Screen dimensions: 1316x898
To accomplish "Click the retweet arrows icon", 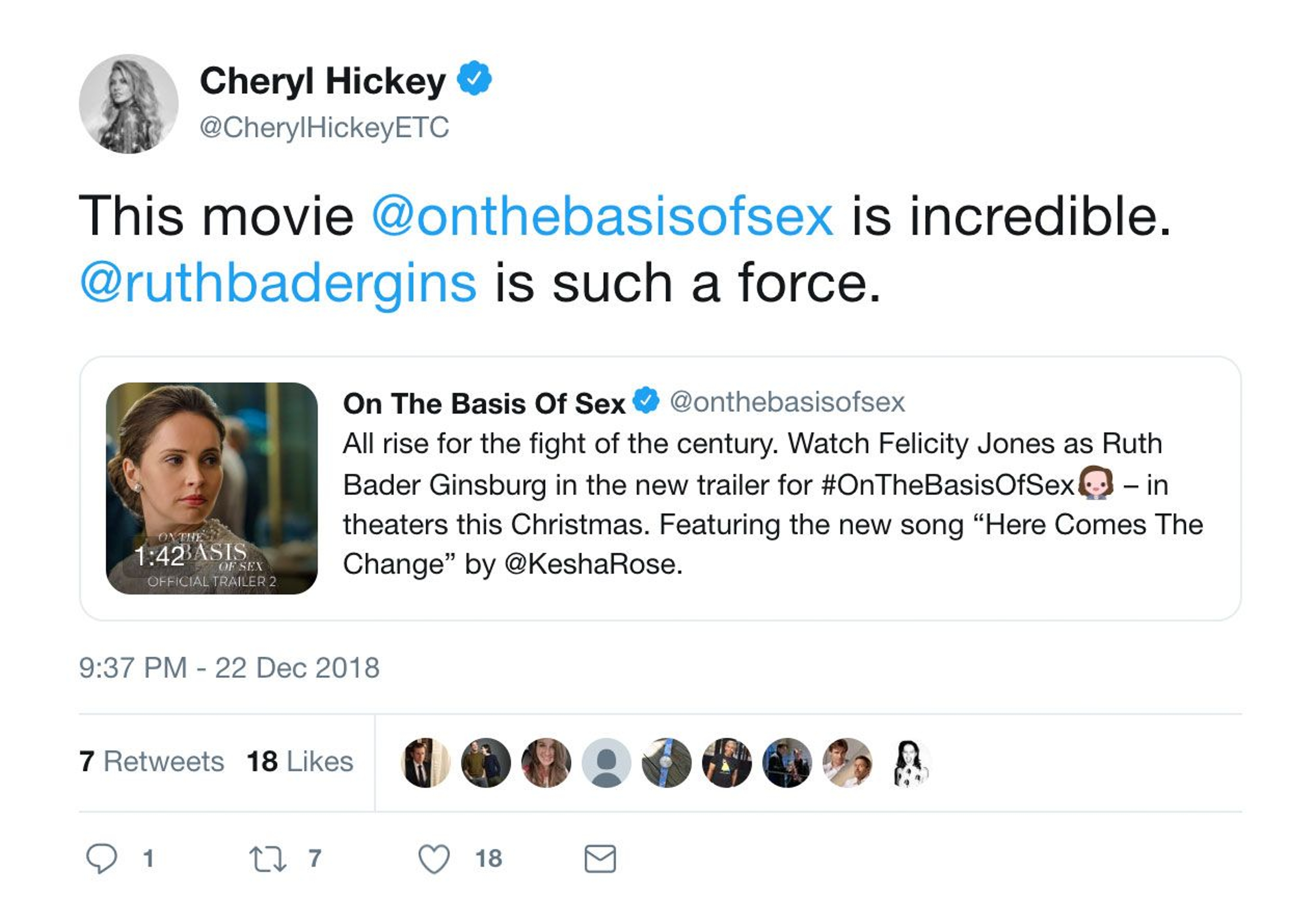I will (x=268, y=858).
